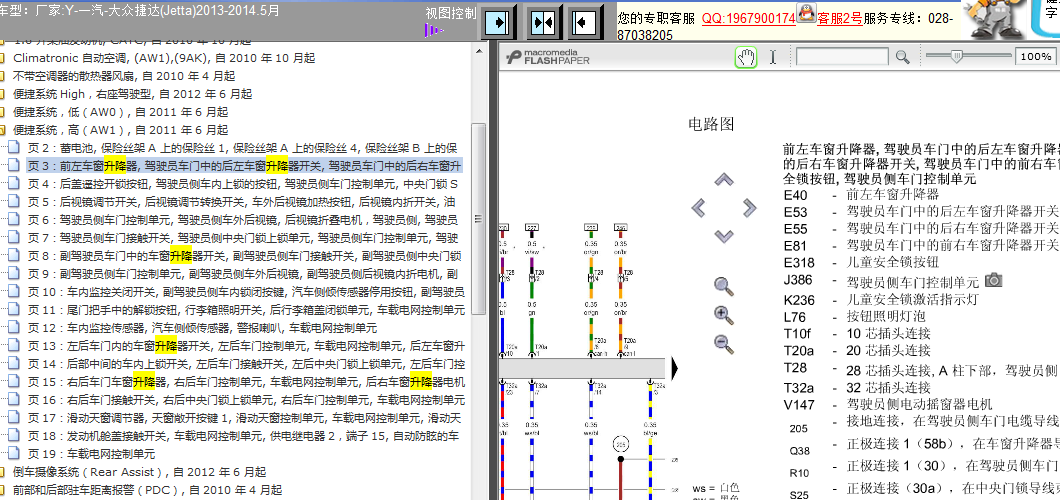Screen dimensions: 1060x500
Task: Open 页 5 后视镜调节开关 page
Action: [x=241, y=202]
